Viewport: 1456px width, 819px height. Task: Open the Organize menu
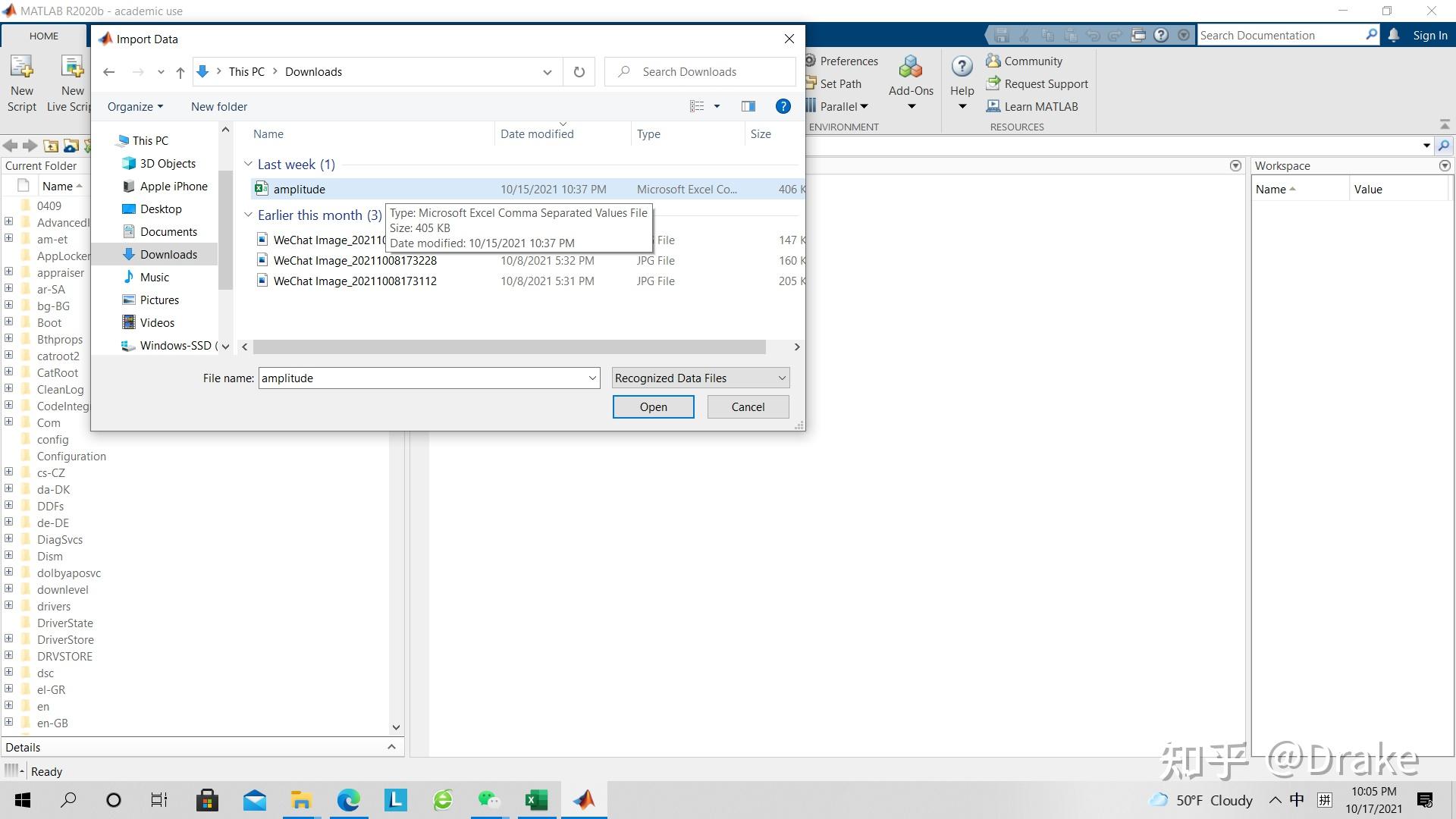pyautogui.click(x=135, y=106)
